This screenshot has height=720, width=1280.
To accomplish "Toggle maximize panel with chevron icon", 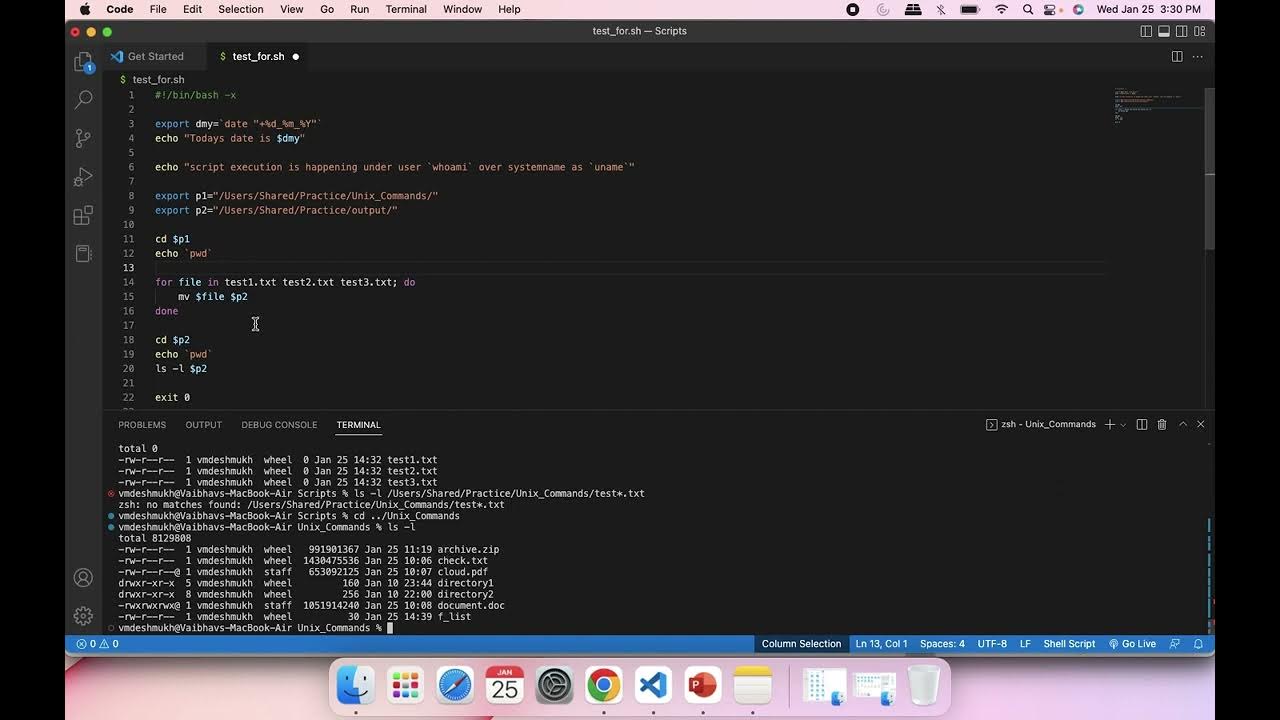I will point(1183,424).
